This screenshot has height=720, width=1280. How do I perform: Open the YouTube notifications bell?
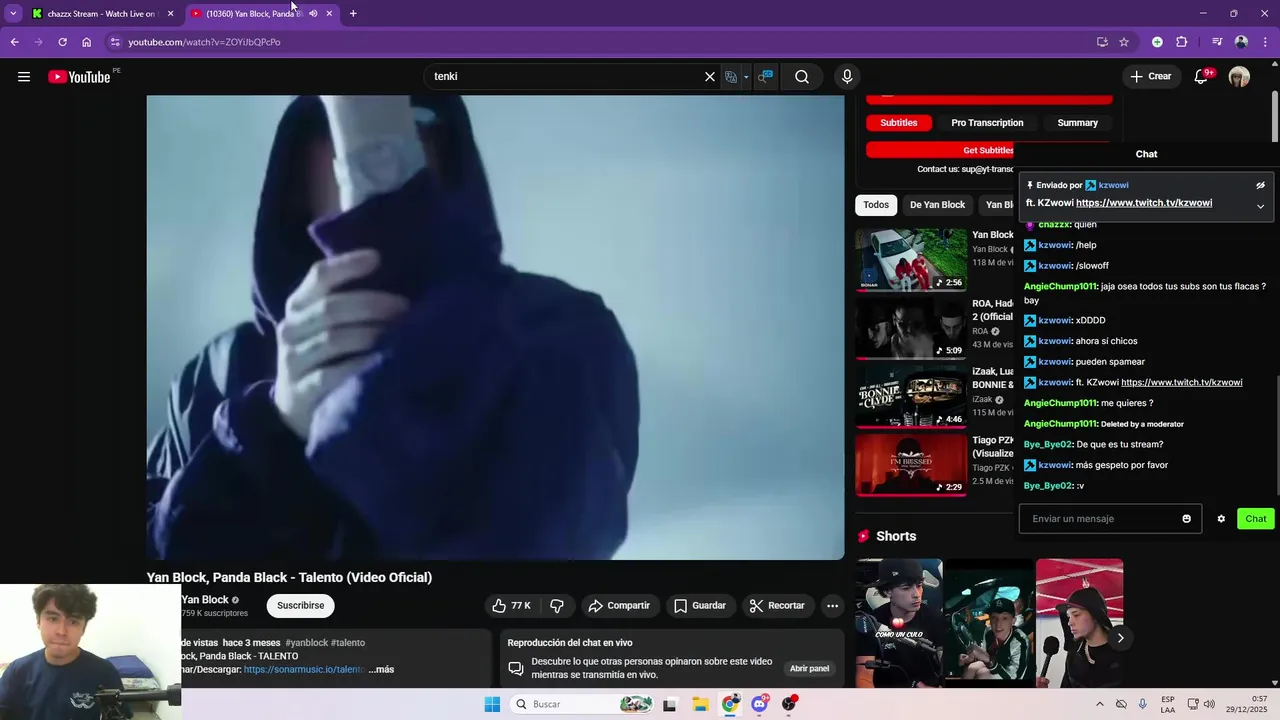click(x=1202, y=76)
